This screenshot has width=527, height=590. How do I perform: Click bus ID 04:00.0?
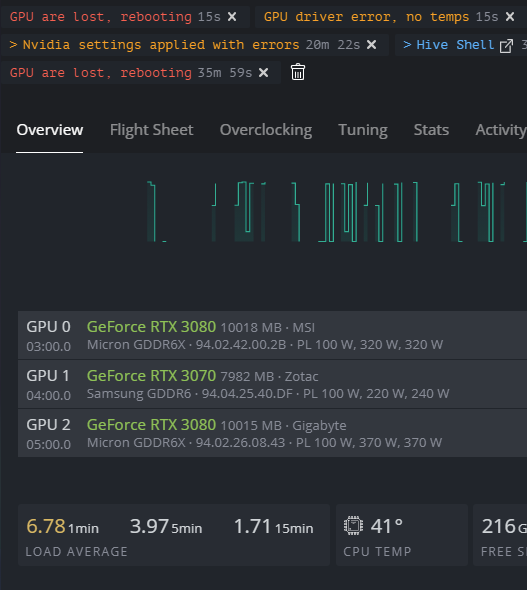click(49, 395)
